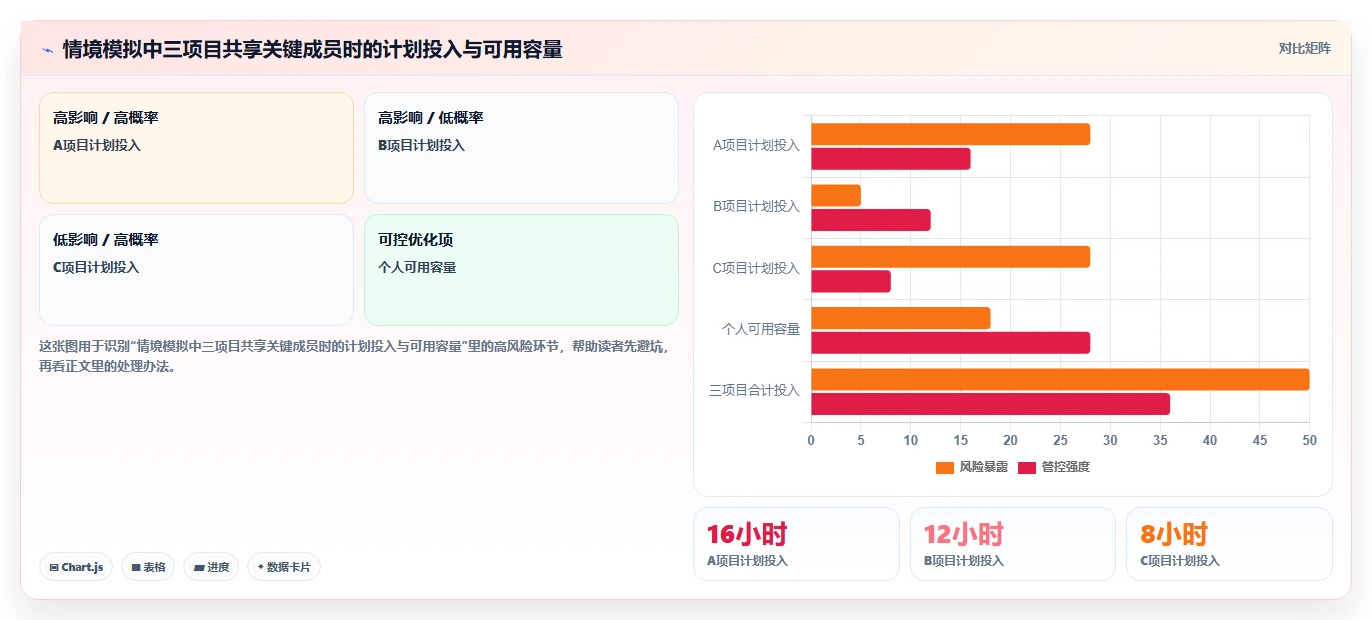Open the 16小时 A项目计划投入 stat card
The width and height of the screenshot is (1372, 620).
coord(796,544)
